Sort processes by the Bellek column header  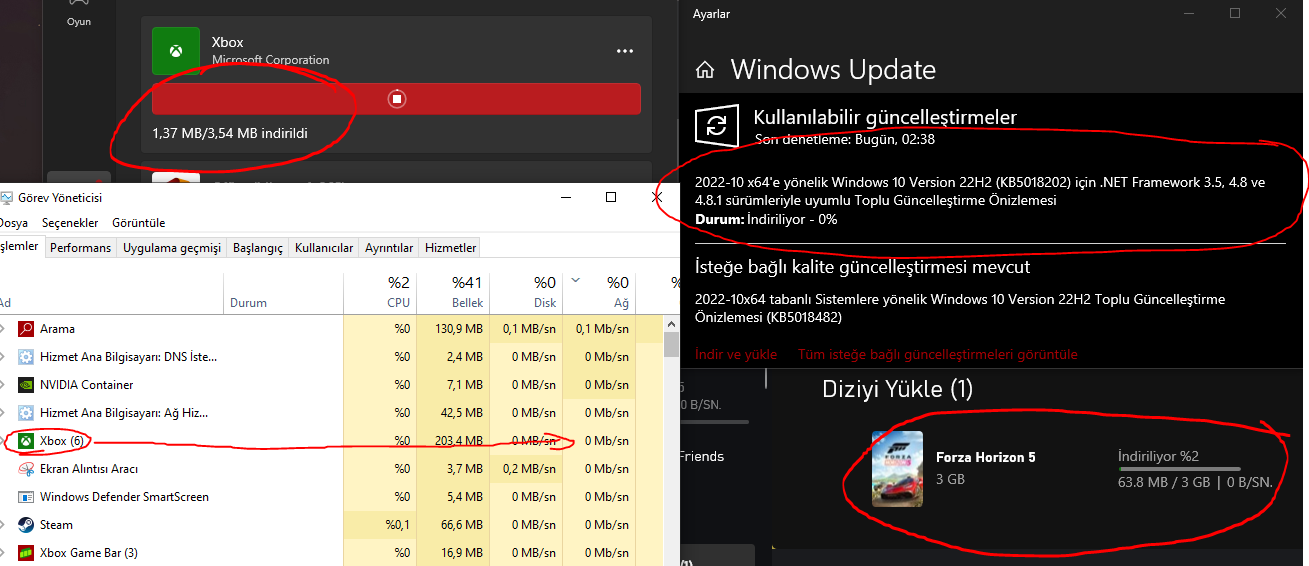[x=452, y=292]
